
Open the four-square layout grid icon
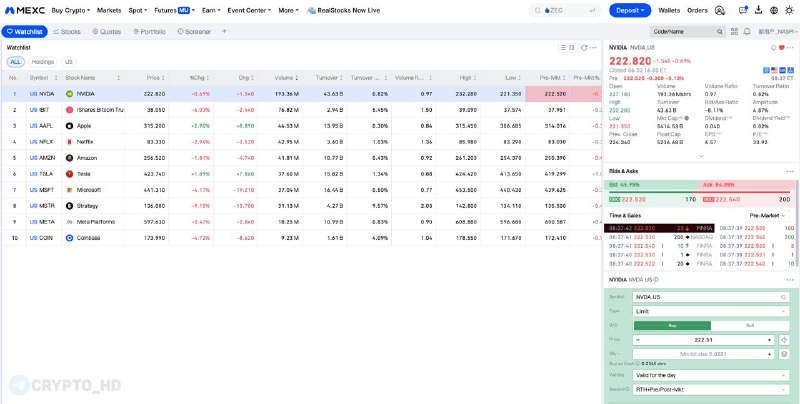click(x=734, y=32)
